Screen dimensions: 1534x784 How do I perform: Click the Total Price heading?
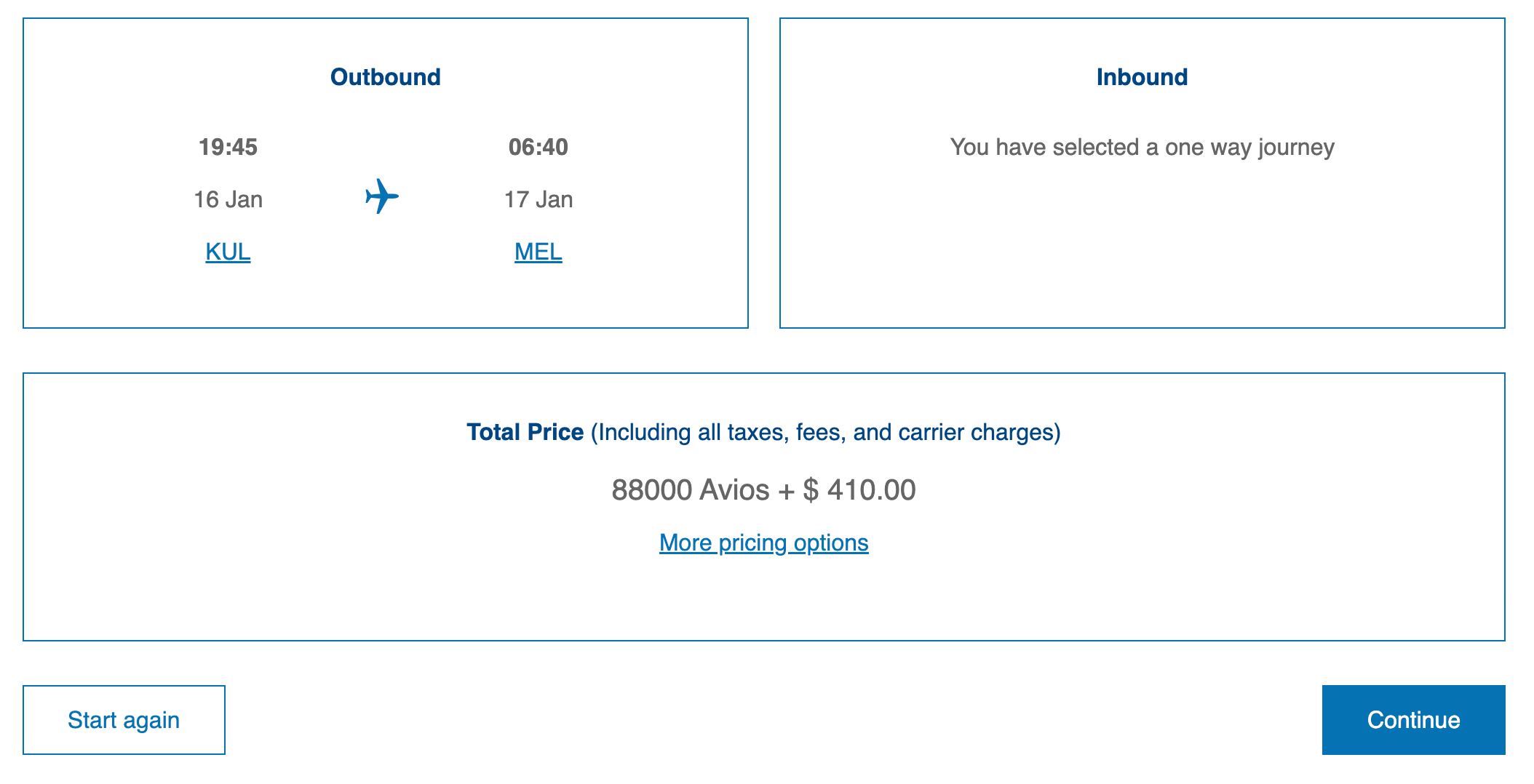coord(524,431)
